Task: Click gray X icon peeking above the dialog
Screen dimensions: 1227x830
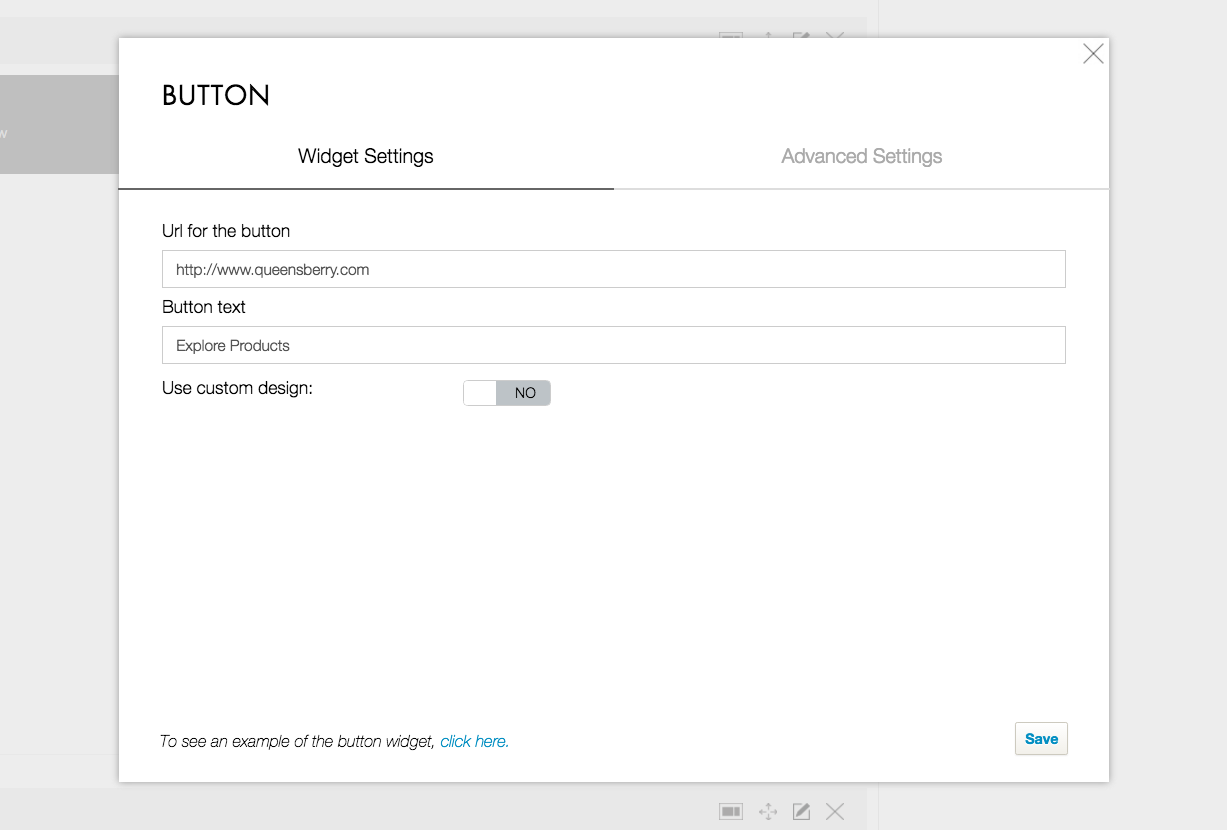Action: click(x=835, y=36)
